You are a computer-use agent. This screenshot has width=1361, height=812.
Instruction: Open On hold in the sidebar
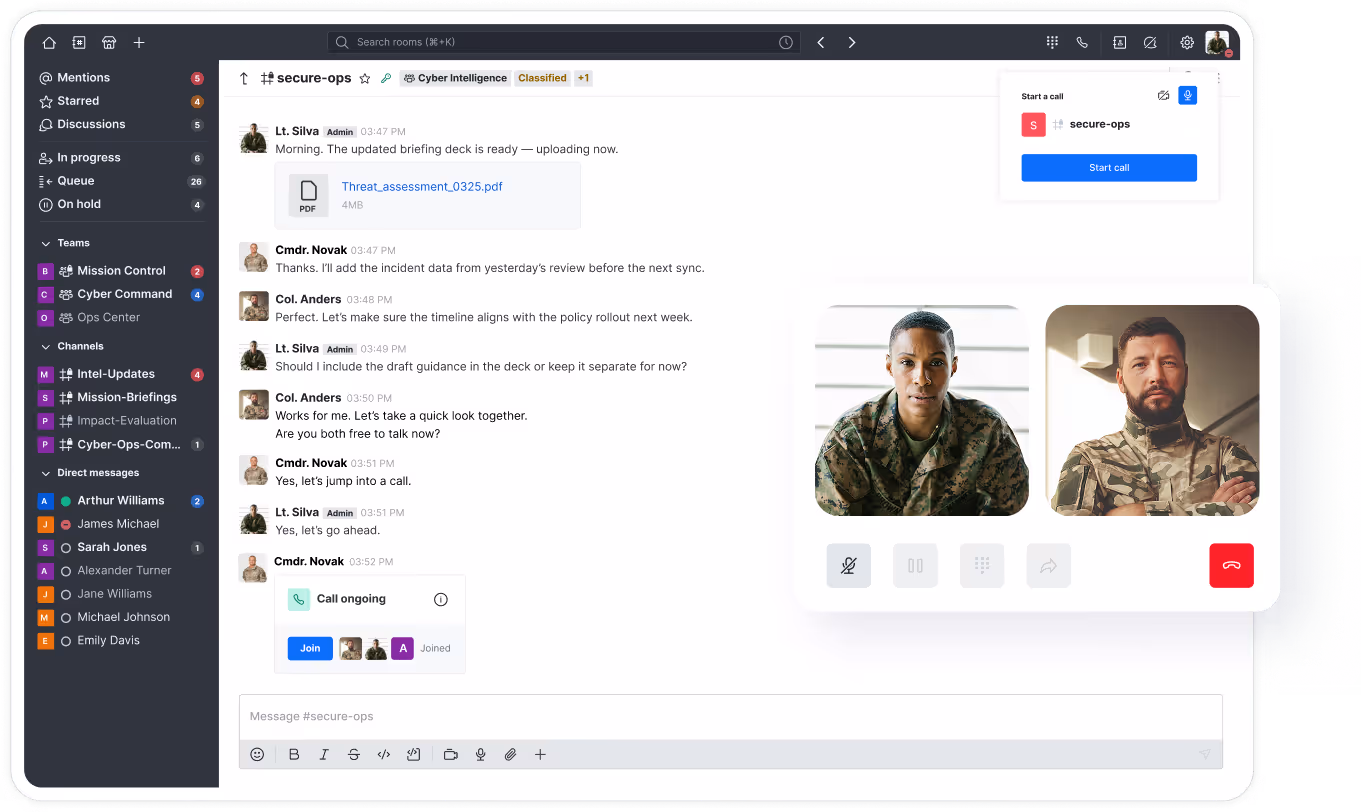pos(121,204)
